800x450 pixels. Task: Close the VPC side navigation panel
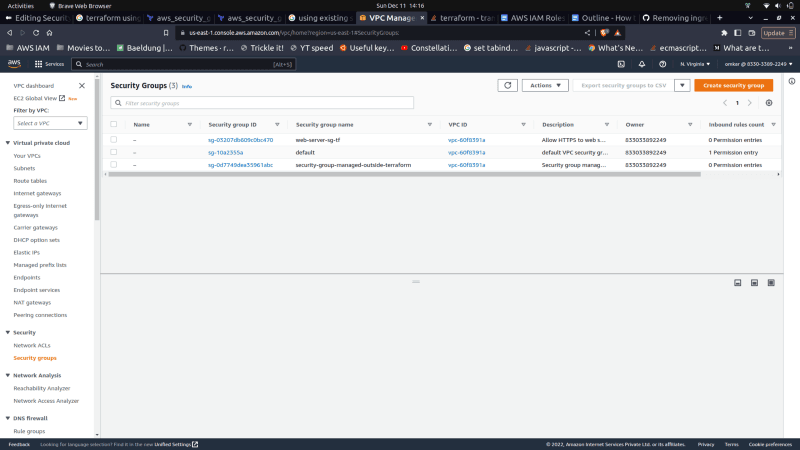tap(82, 86)
